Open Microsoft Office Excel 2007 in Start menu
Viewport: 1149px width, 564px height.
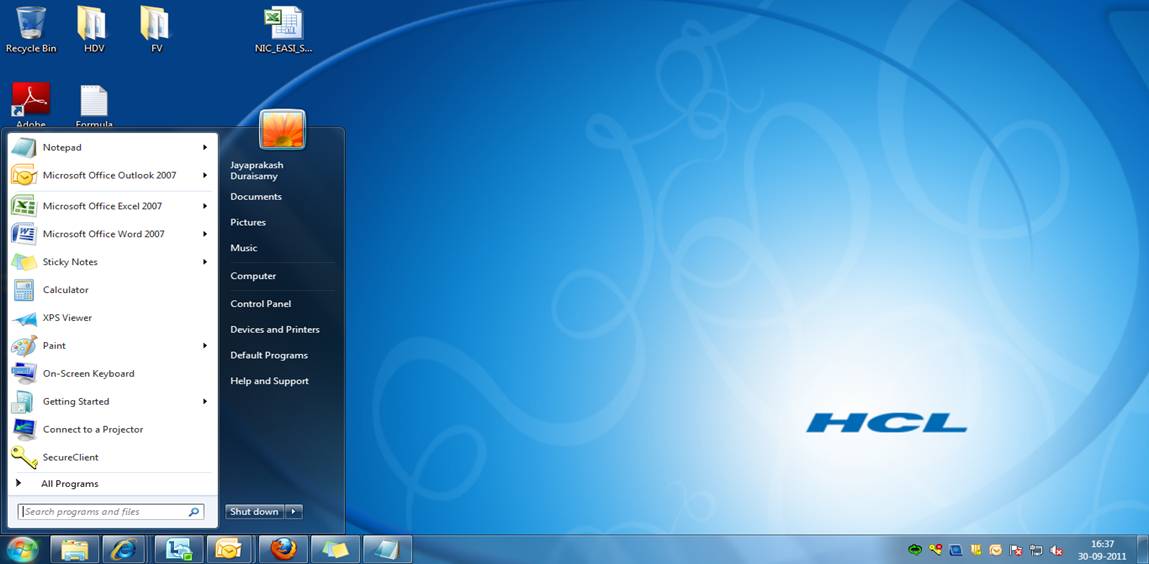tap(112, 207)
